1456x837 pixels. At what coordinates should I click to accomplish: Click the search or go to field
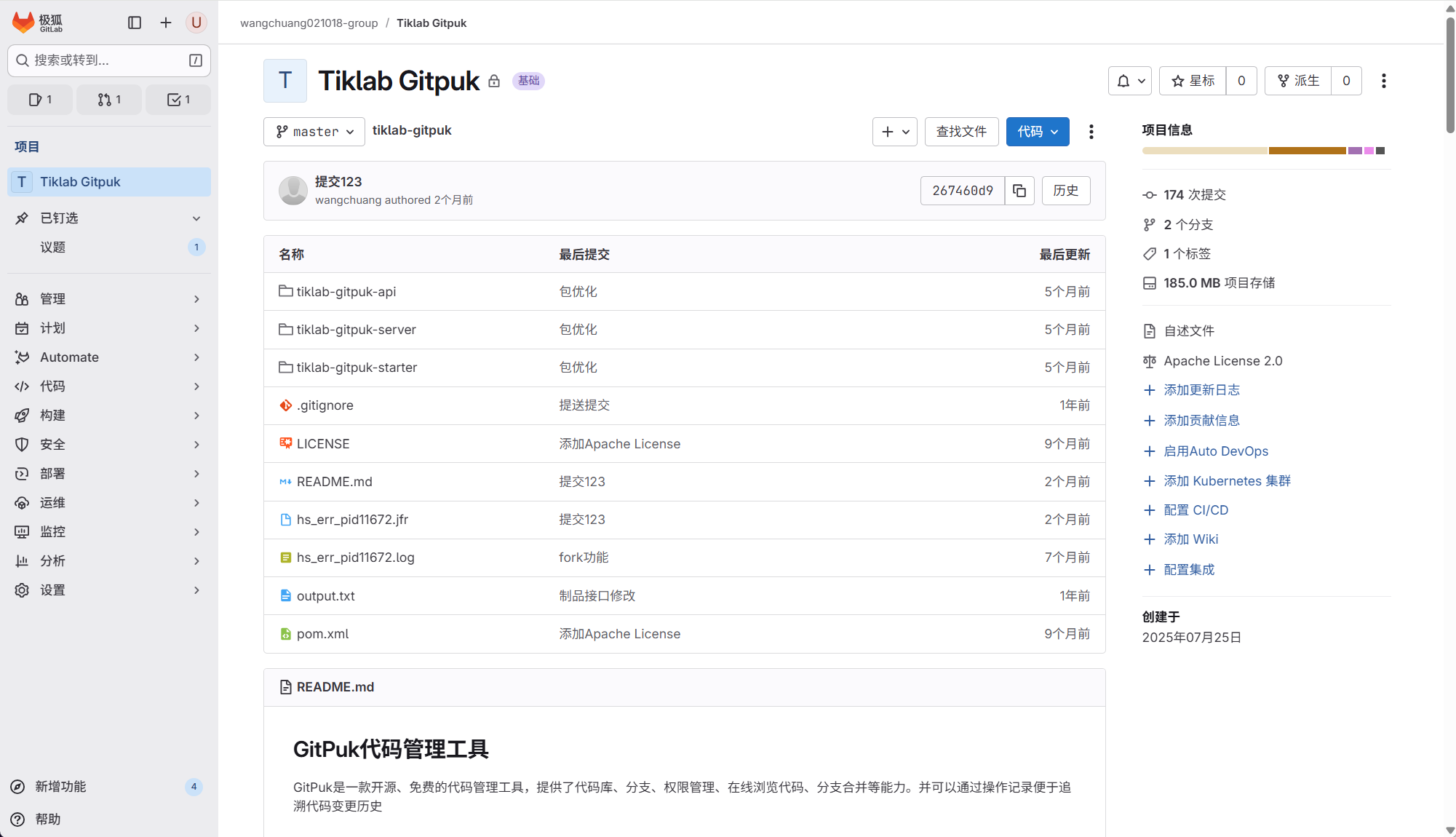tap(109, 60)
